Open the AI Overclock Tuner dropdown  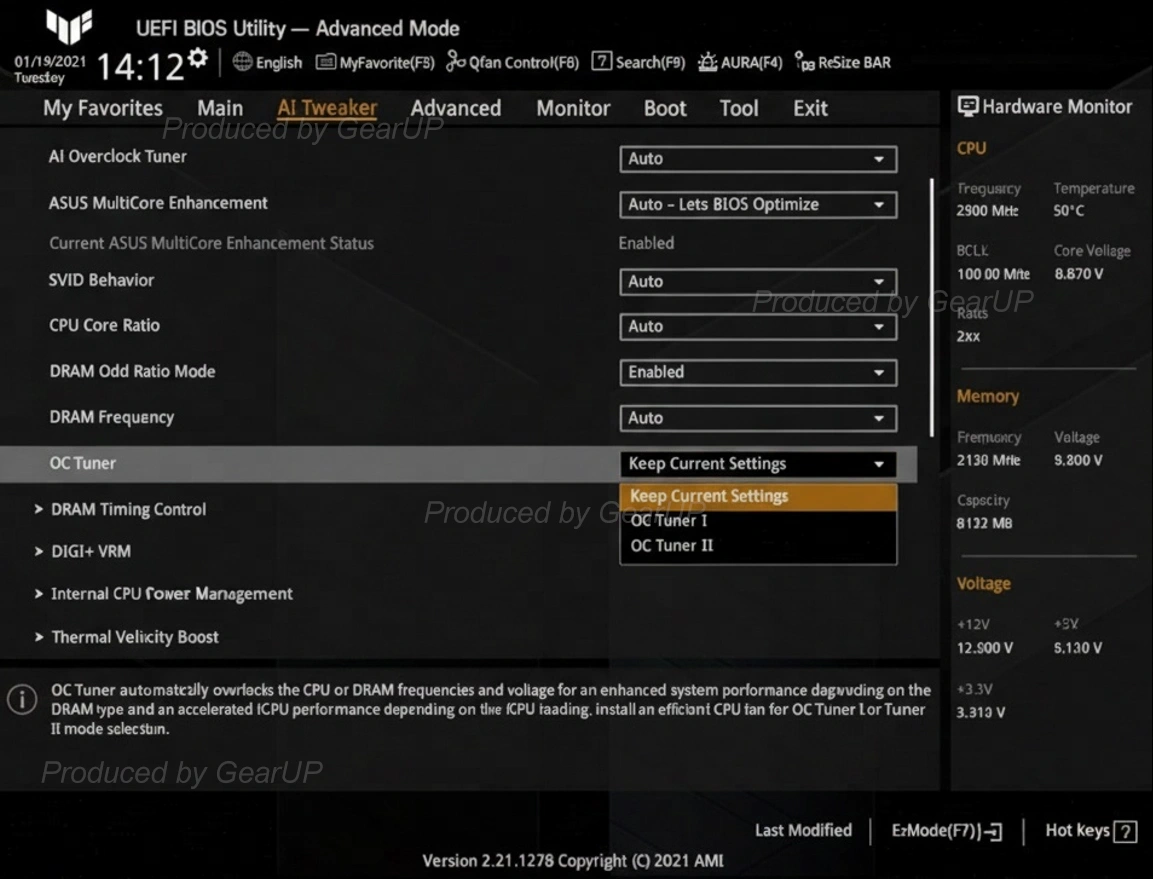coord(758,159)
